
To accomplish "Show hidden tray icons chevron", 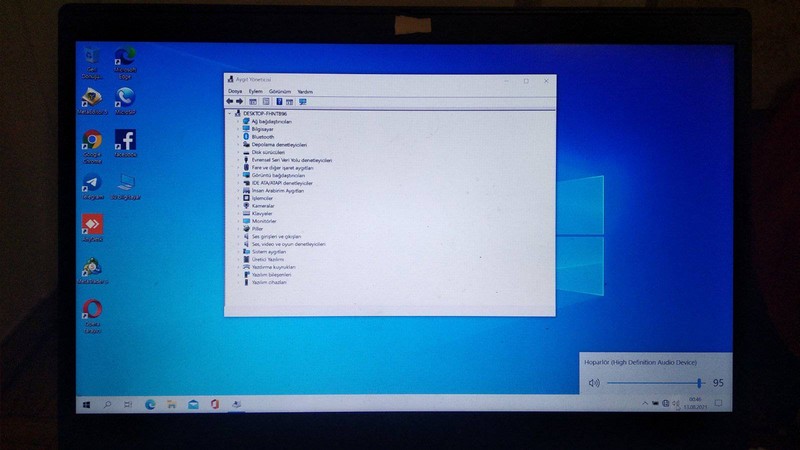I will pyautogui.click(x=644, y=404).
